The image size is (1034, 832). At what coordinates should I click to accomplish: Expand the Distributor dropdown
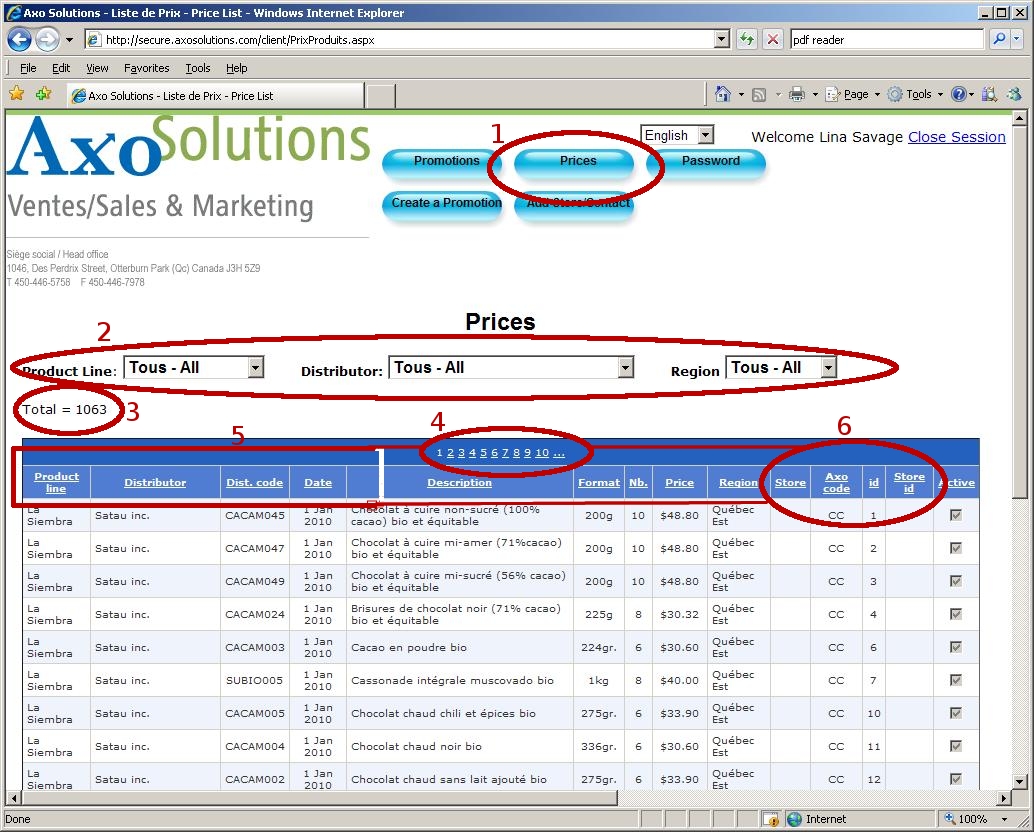click(x=626, y=367)
